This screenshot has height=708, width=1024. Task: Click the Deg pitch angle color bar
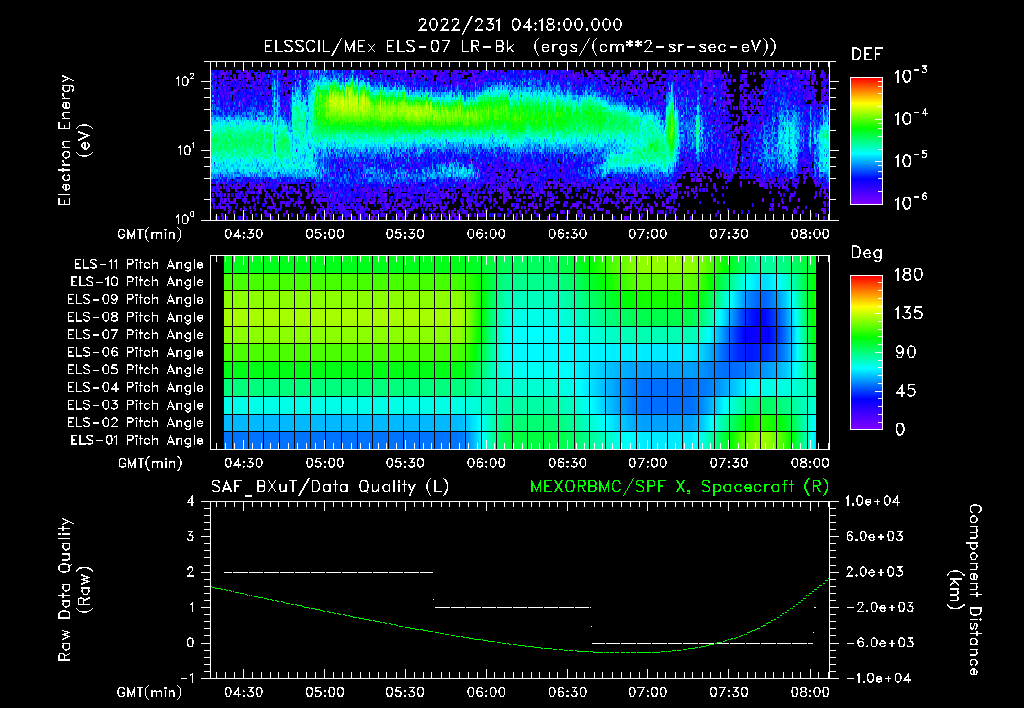click(866, 352)
